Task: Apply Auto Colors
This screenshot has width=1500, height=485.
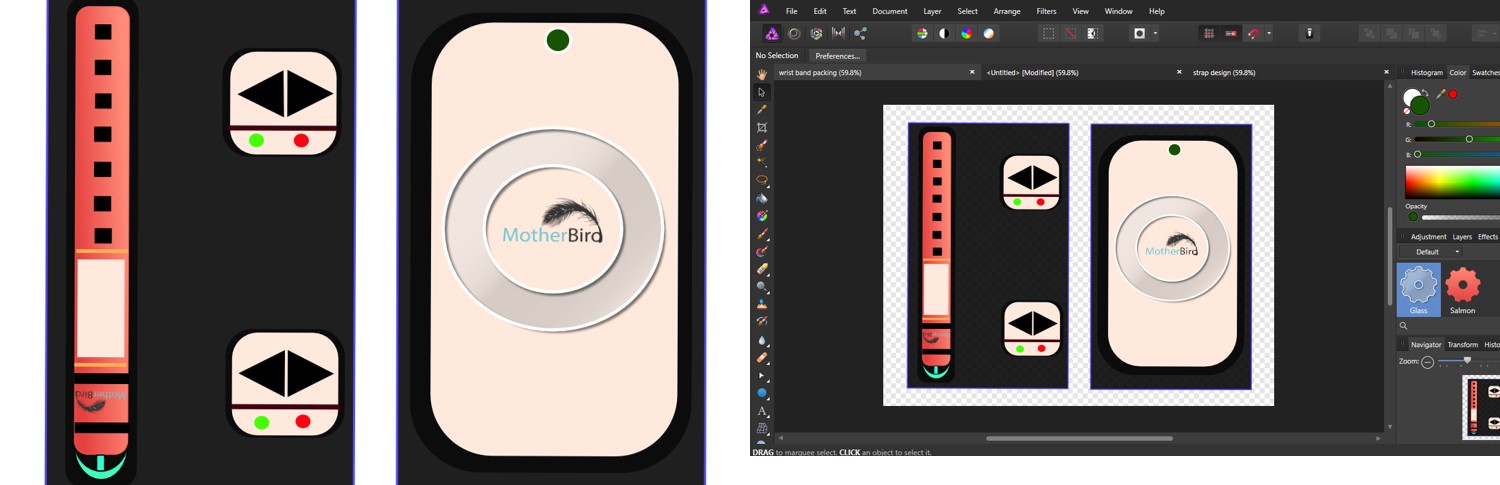Action: [x=966, y=33]
